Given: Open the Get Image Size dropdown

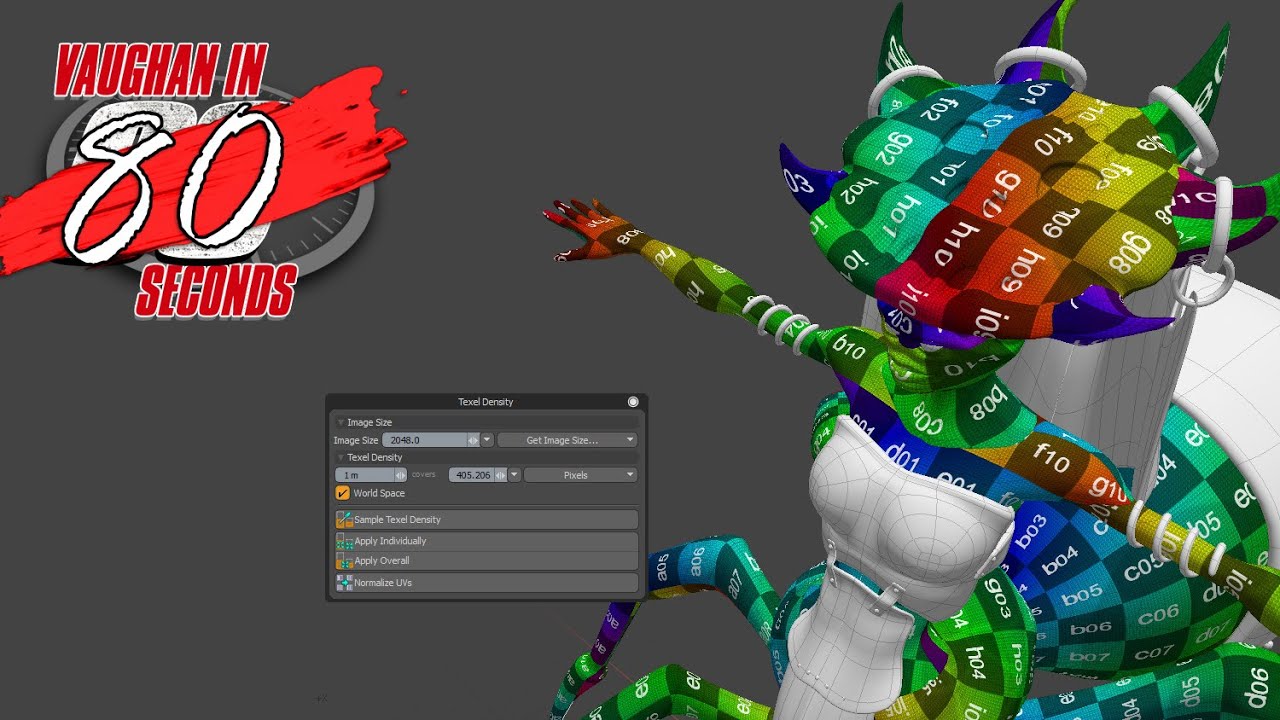Looking at the screenshot, I should coord(567,440).
